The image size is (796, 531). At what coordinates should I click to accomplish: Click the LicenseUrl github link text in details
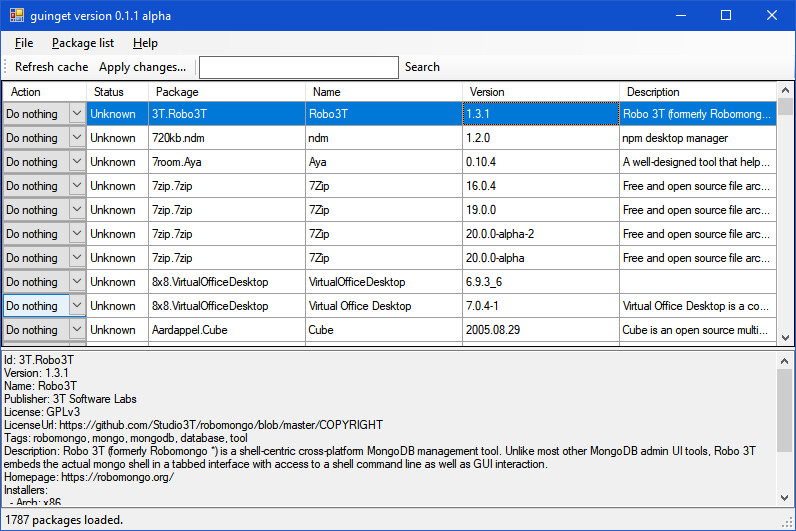tap(221, 424)
